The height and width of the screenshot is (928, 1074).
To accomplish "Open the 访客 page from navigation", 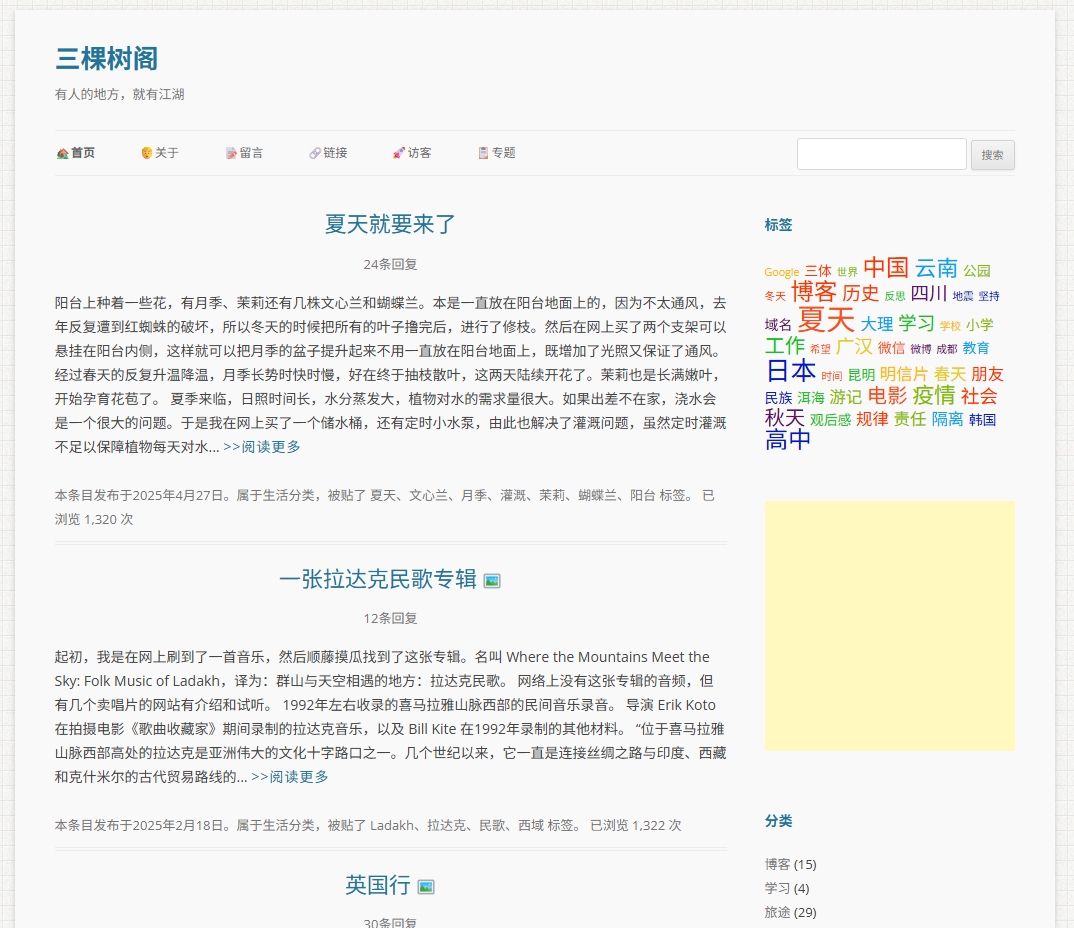I will (419, 153).
